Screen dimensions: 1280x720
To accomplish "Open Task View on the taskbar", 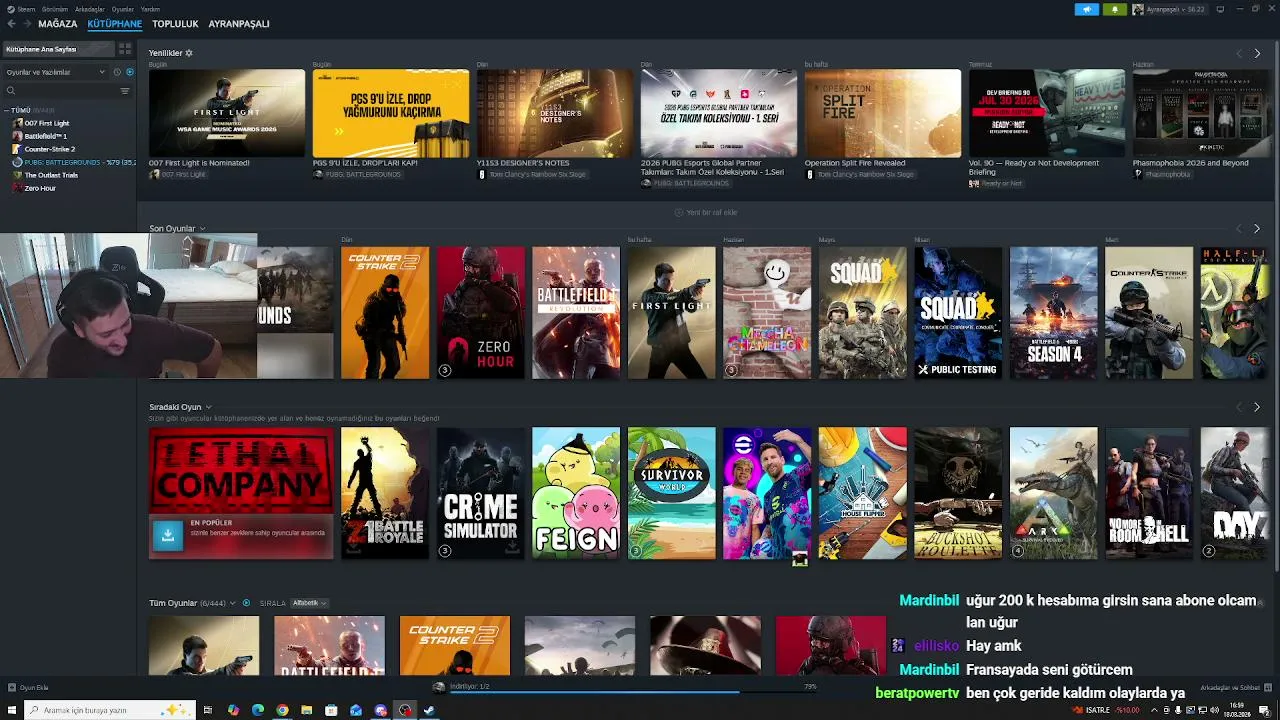I will point(208,710).
